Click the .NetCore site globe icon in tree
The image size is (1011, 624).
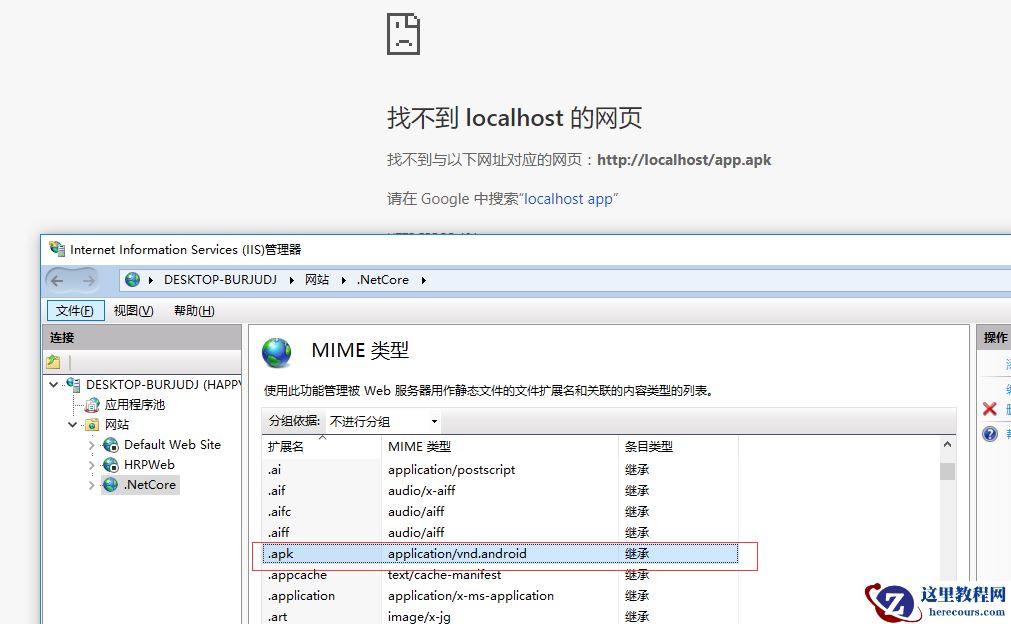[x=111, y=485]
